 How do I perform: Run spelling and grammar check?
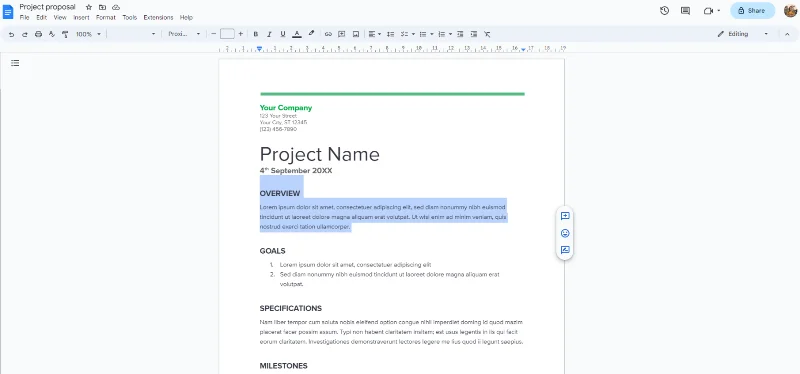[x=52, y=34]
